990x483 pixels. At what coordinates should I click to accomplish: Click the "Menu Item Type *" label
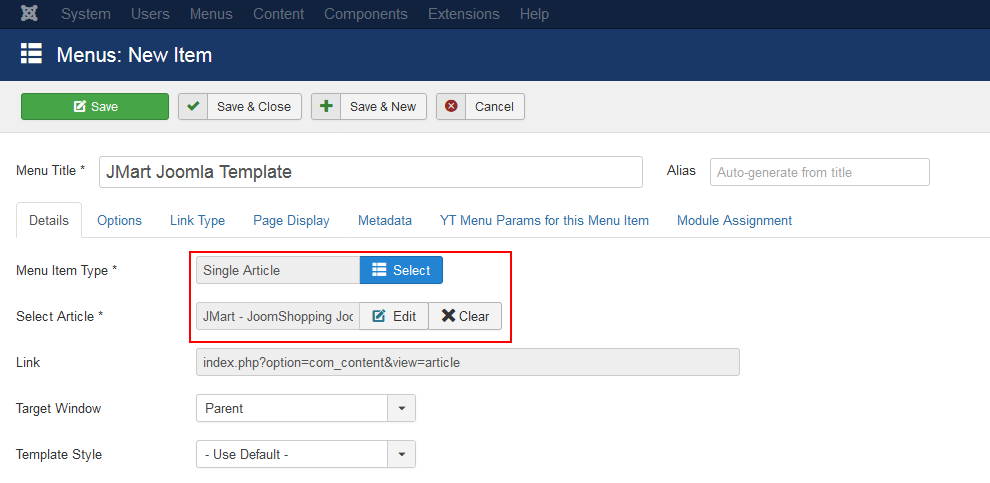pyautogui.click(x=66, y=270)
